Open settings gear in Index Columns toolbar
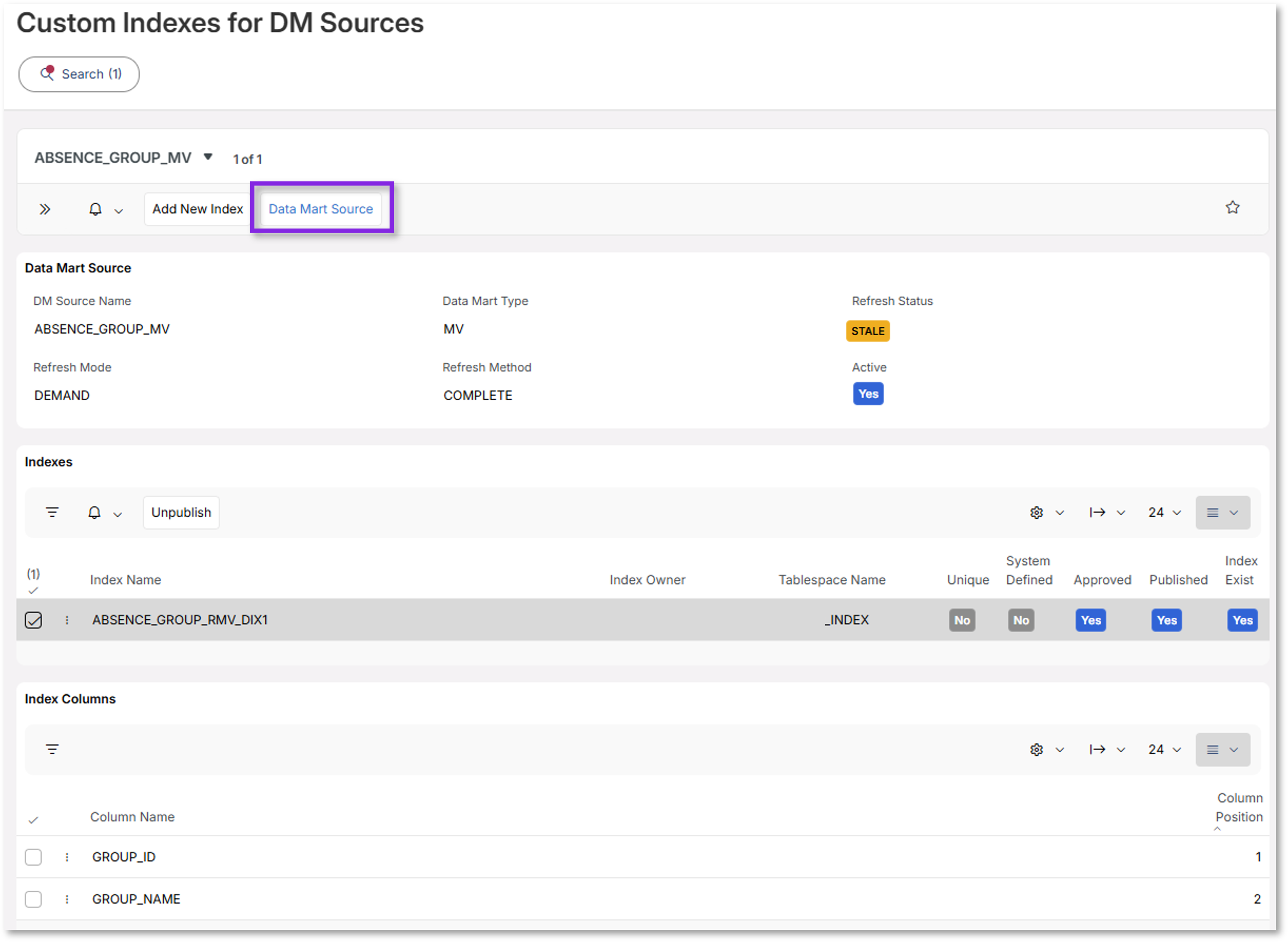The image size is (1288, 942). [x=1036, y=749]
